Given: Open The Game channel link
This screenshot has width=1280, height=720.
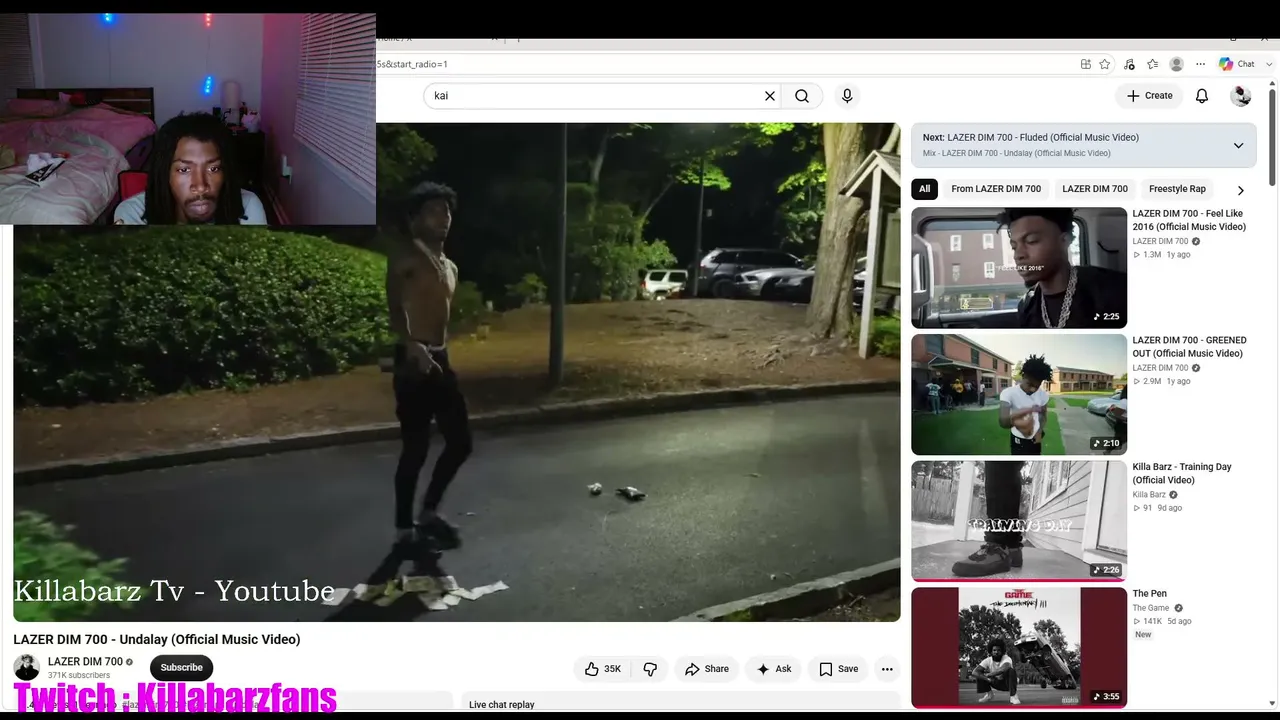Looking at the screenshot, I should click(x=1150, y=608).
